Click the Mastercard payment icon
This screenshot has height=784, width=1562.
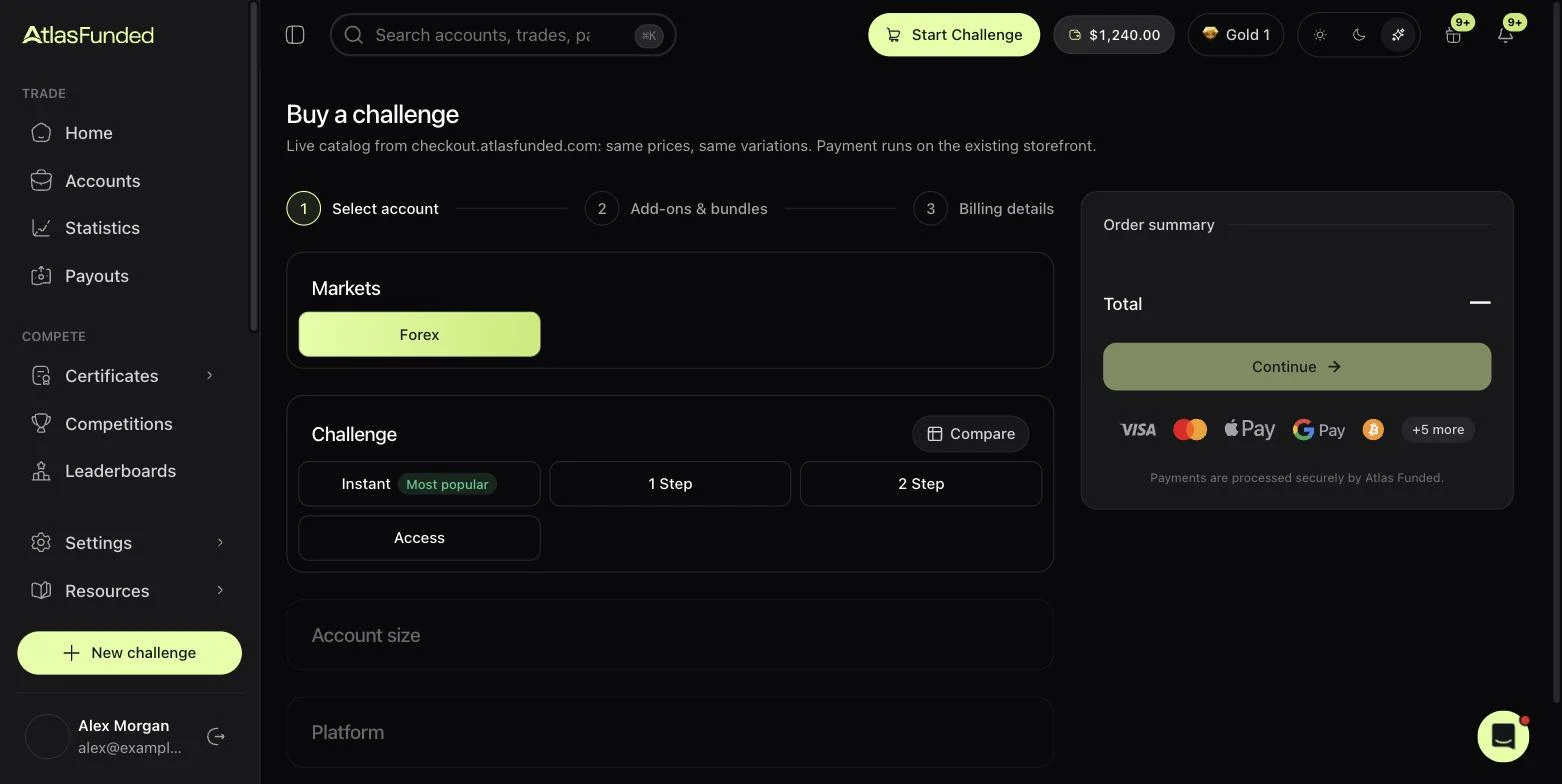[x=1190, y=430]
